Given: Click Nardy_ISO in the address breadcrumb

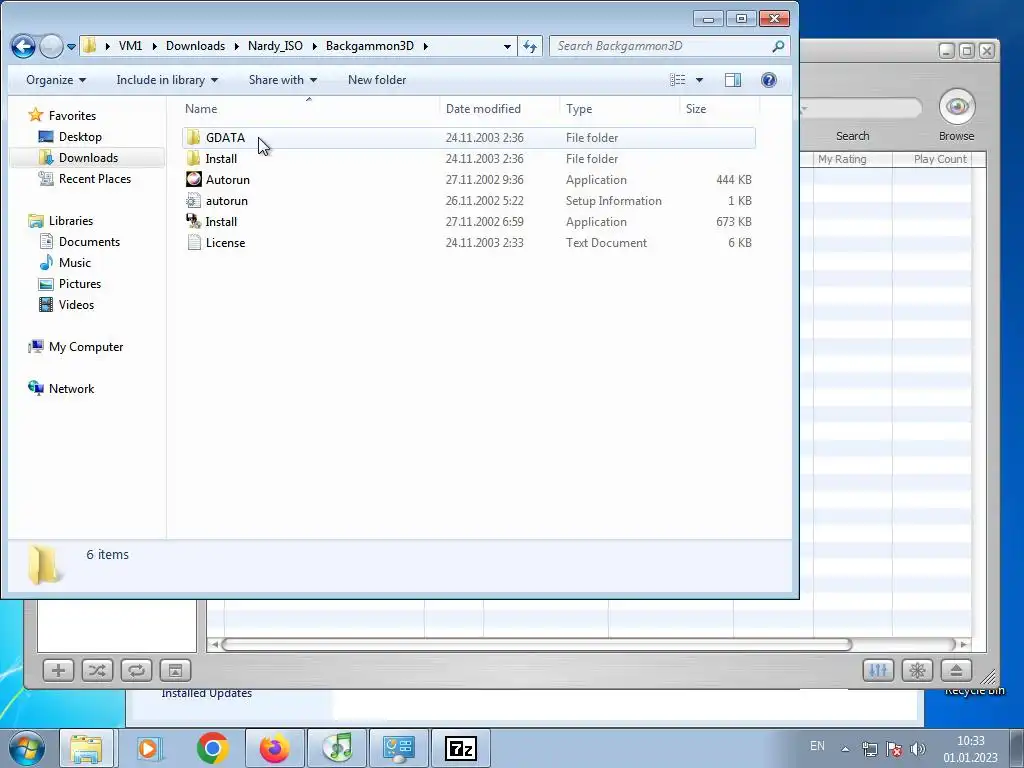Looking at the screenshot, I should click(275, 46).
